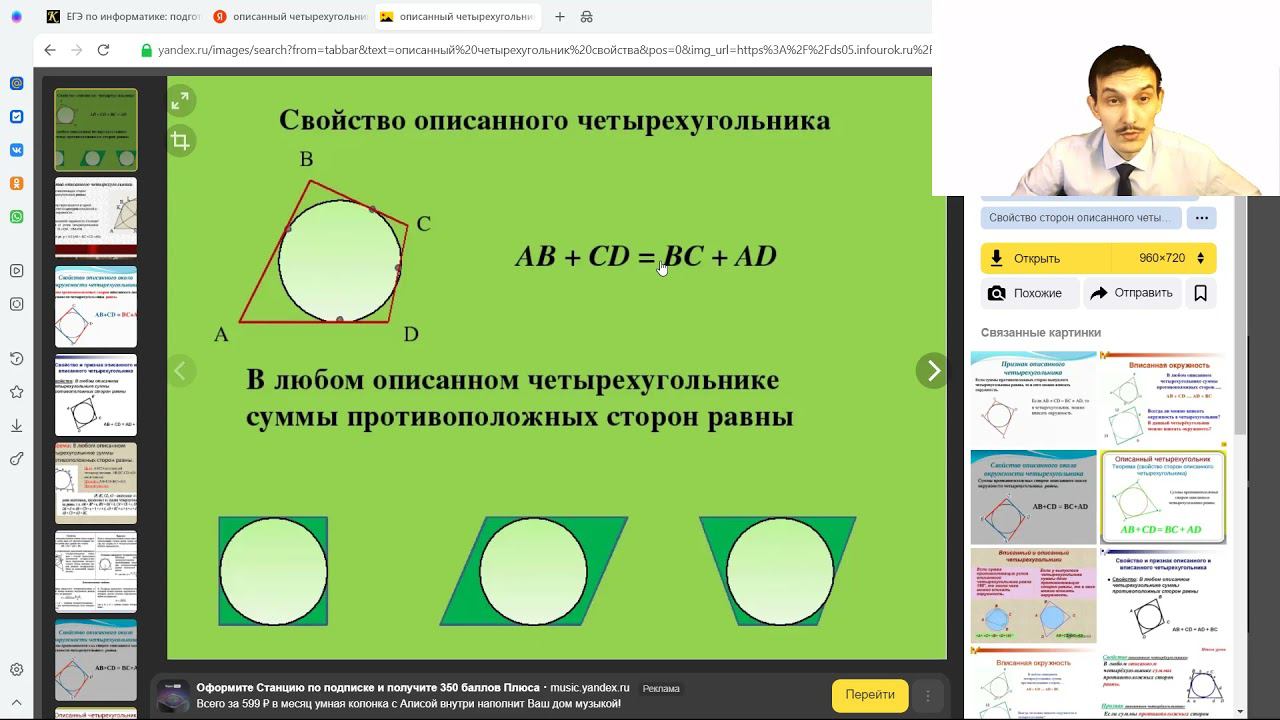Activate the crop image tool
The image size is (1280, 720).
coord(181,141)
